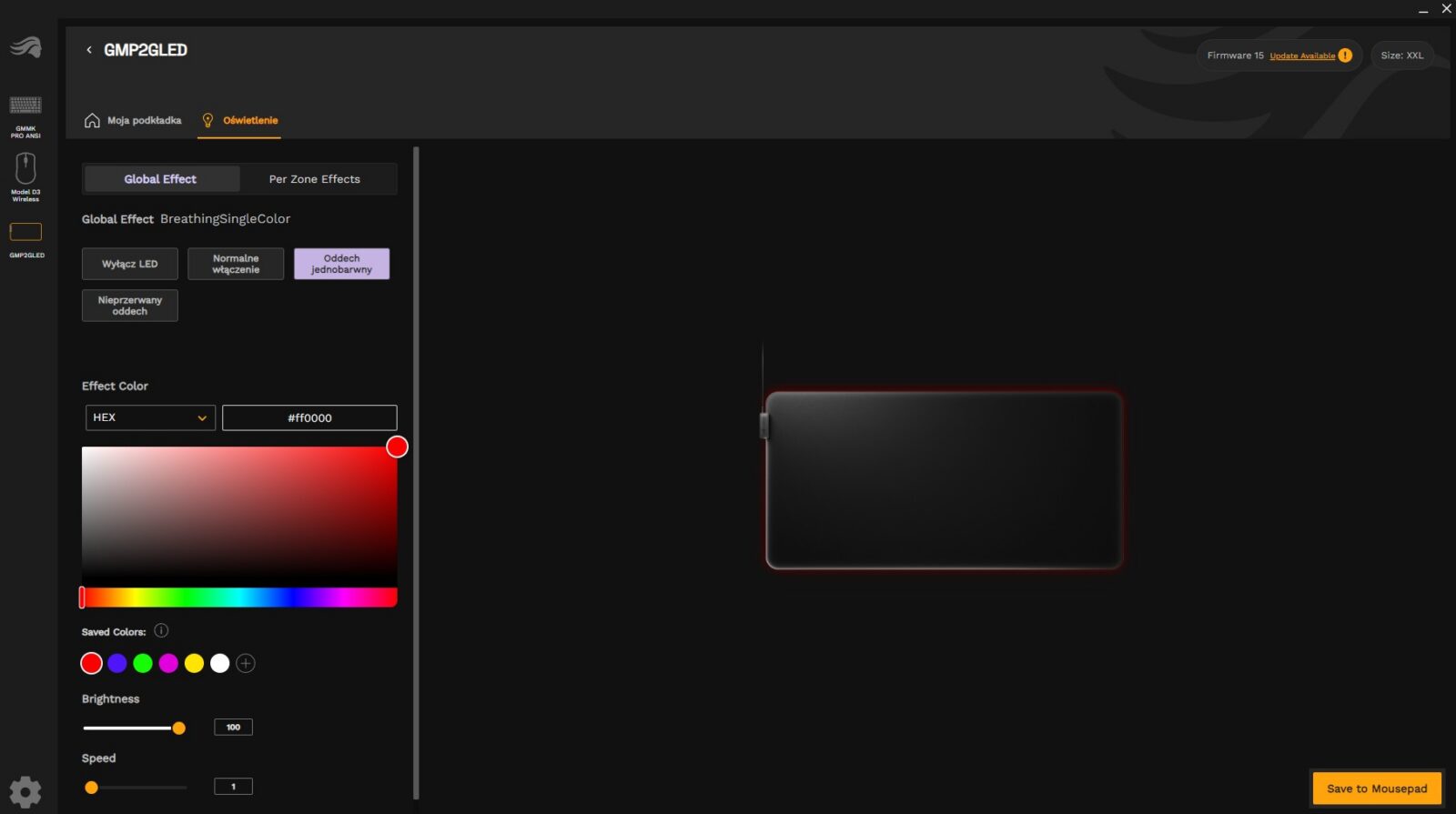Switch to Global Effect mode
This screenshot has width=1456, height=814.
click(x=161, y=179)
